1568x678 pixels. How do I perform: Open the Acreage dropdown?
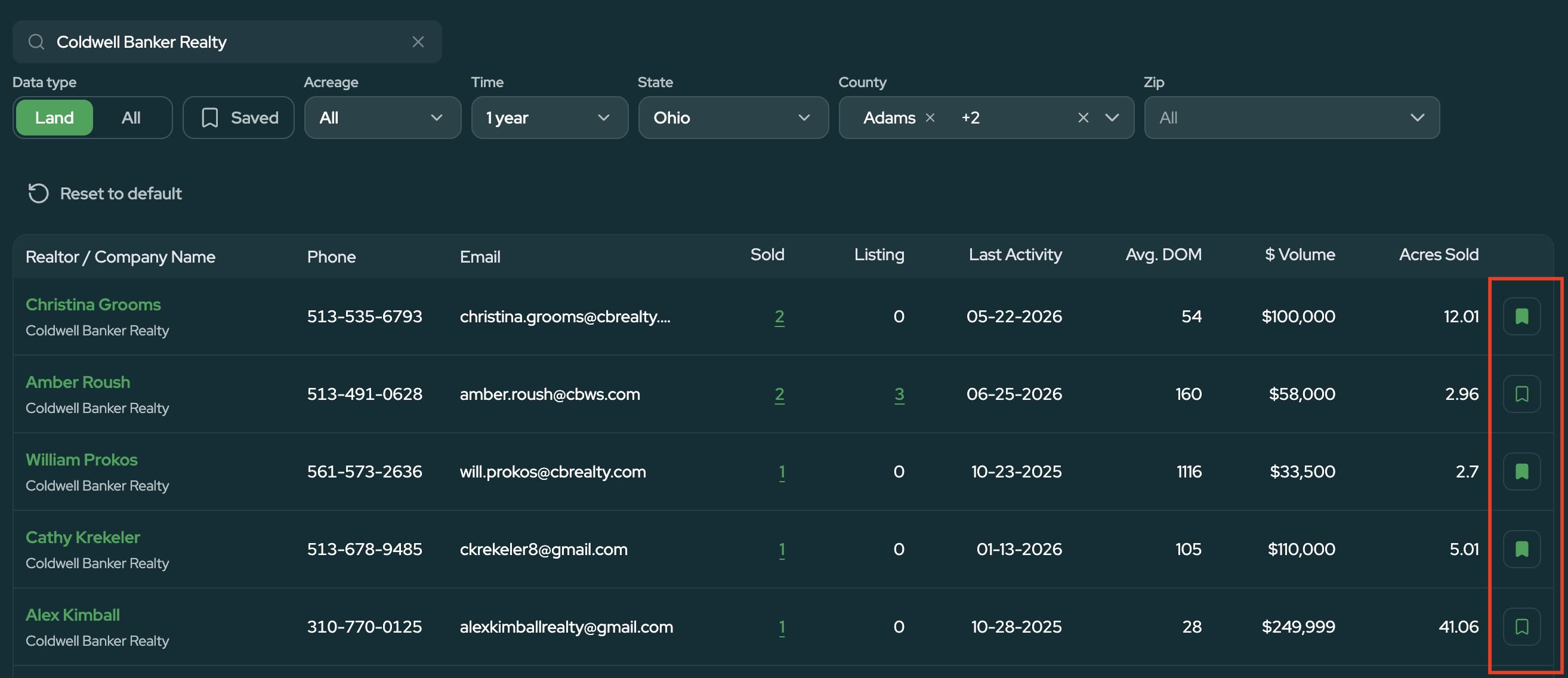(x=383, y=118)
